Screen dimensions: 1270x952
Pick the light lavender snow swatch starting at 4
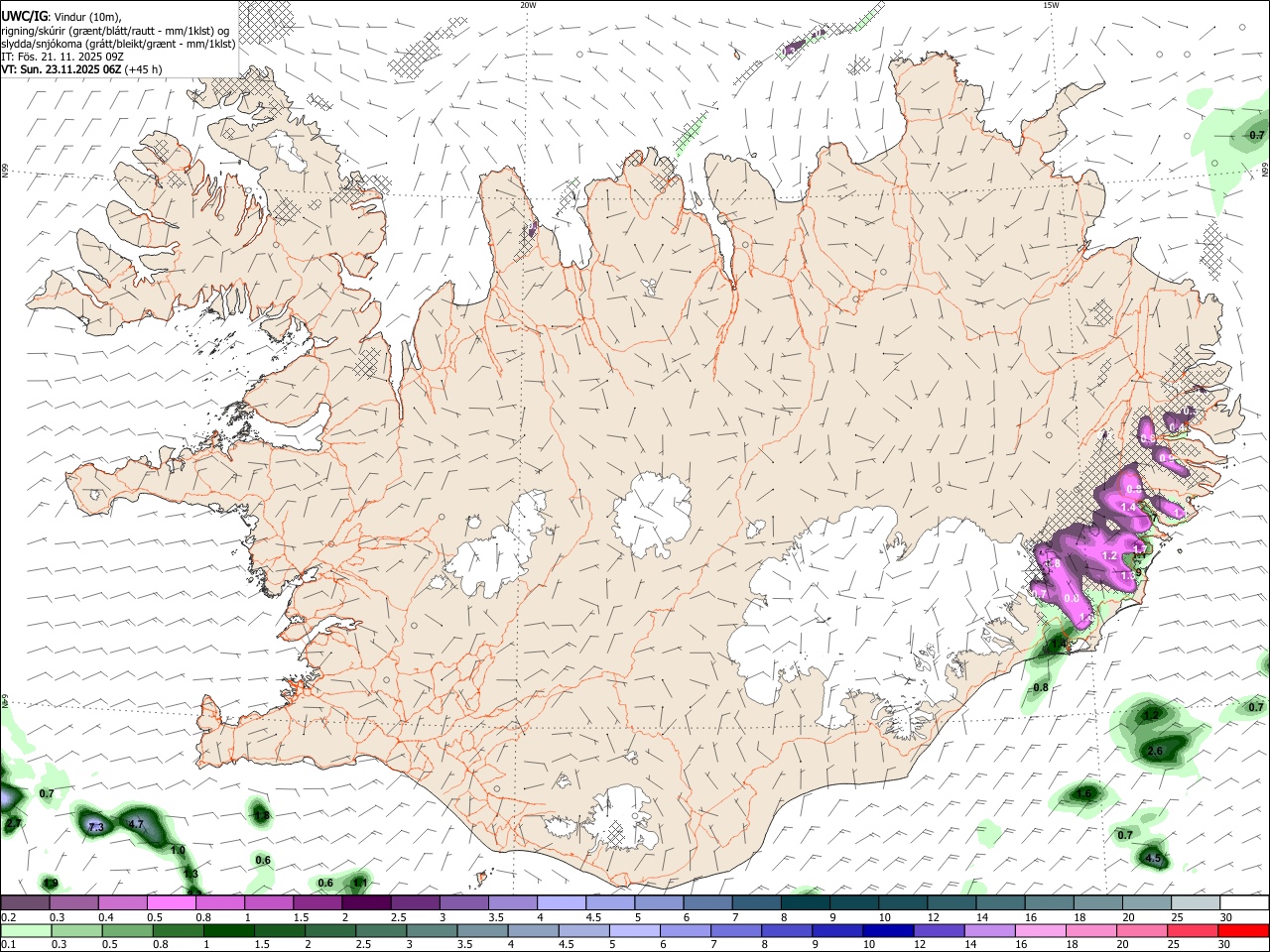point(562,903)
